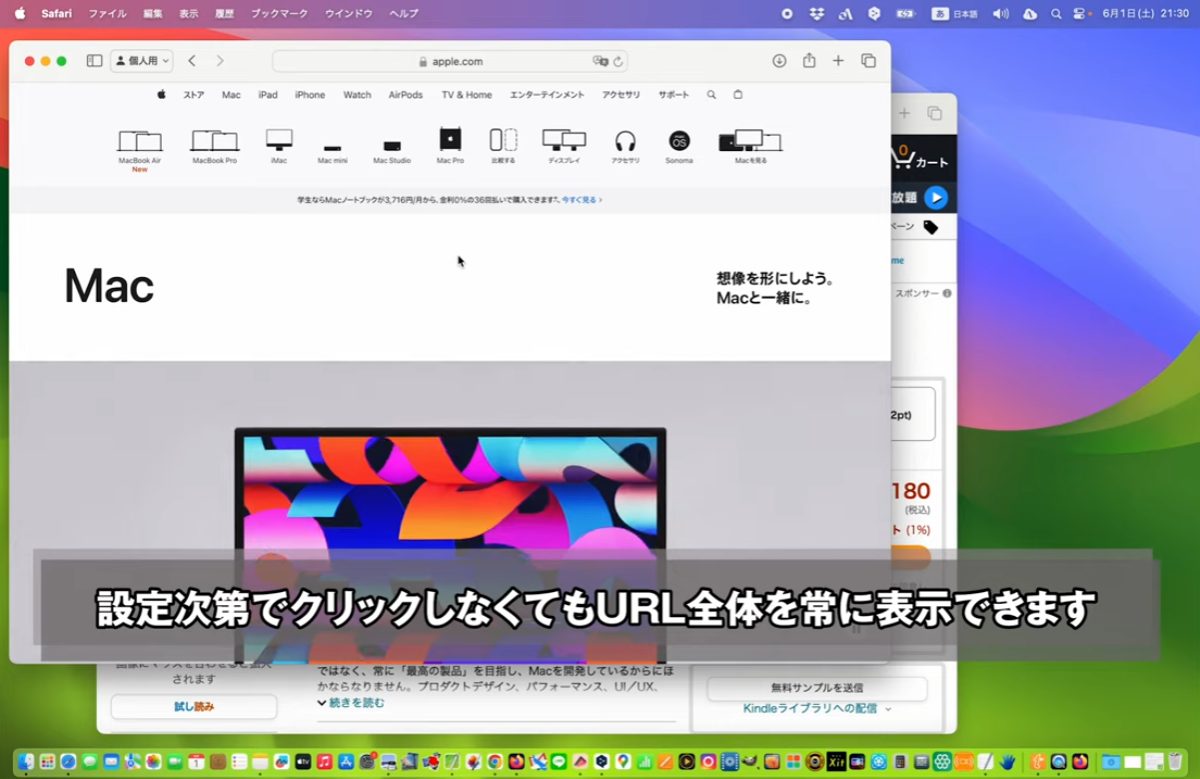
Task: Click the 試し読み button in back window
Action: coord(194,707)
